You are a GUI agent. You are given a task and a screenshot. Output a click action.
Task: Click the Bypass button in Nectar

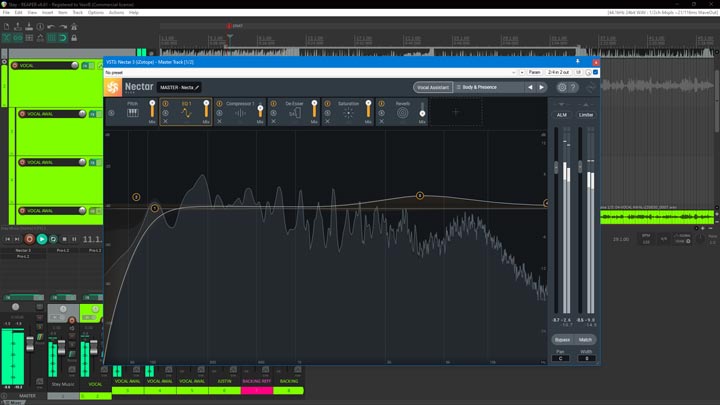coord(562,340)
